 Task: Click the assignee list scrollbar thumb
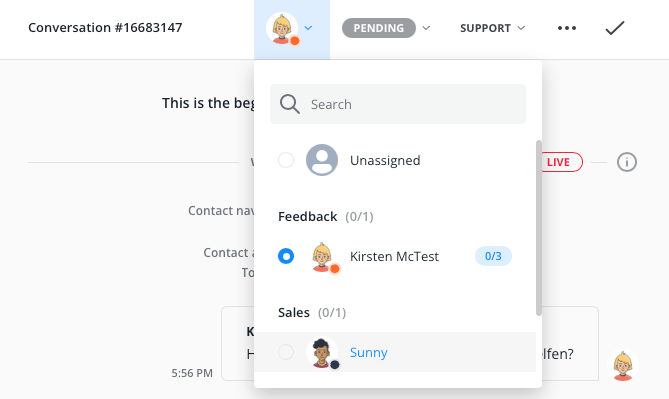(538, 228)
